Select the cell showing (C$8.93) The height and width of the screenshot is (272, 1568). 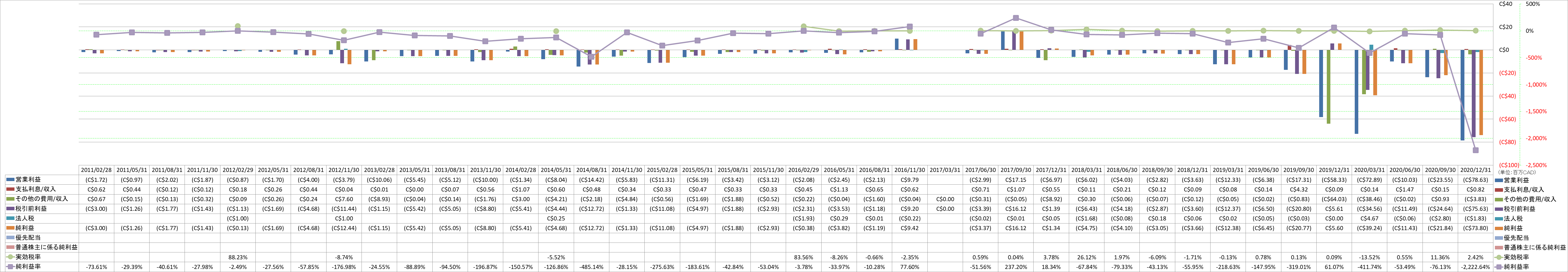coord(379,199)
